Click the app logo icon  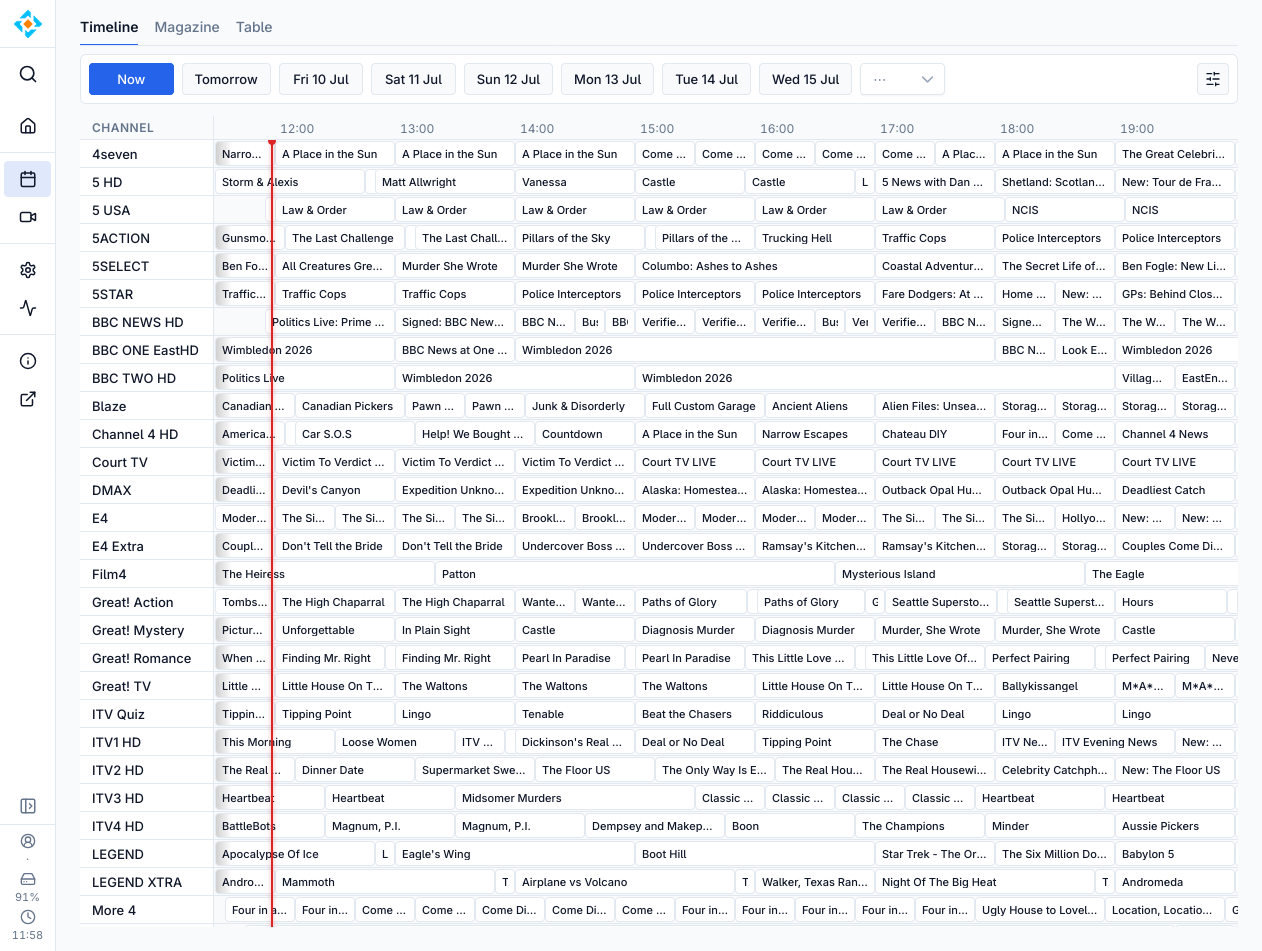pos(28,24)
